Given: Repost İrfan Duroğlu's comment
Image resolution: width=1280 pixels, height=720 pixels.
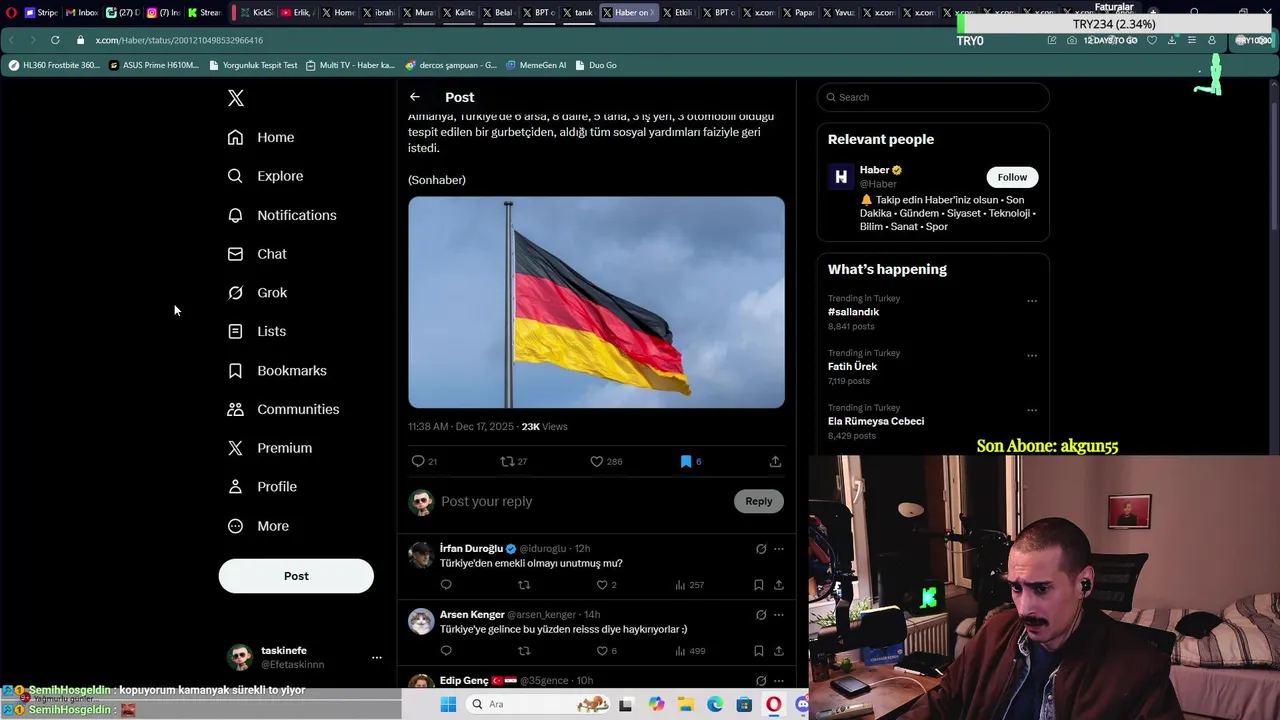Looking at the screenshot, I should tap(524, 585).
